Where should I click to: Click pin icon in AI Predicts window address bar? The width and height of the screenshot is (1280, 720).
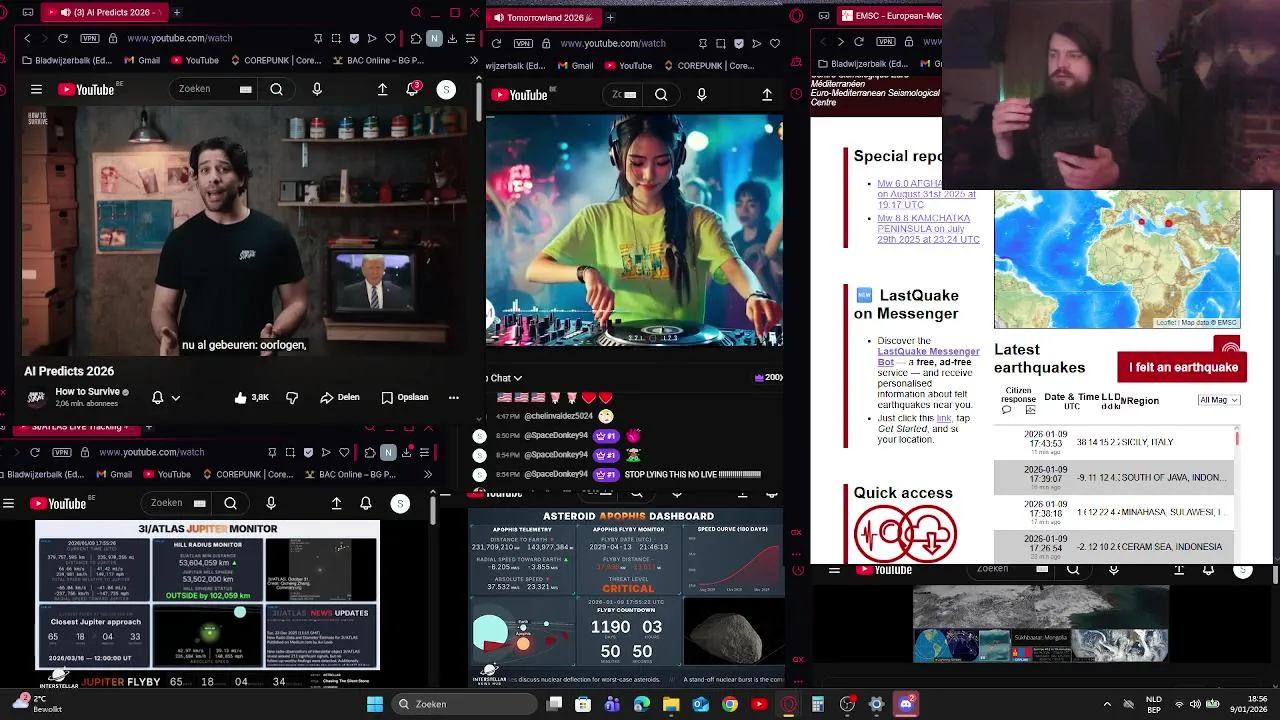click(x=318, y=38)
